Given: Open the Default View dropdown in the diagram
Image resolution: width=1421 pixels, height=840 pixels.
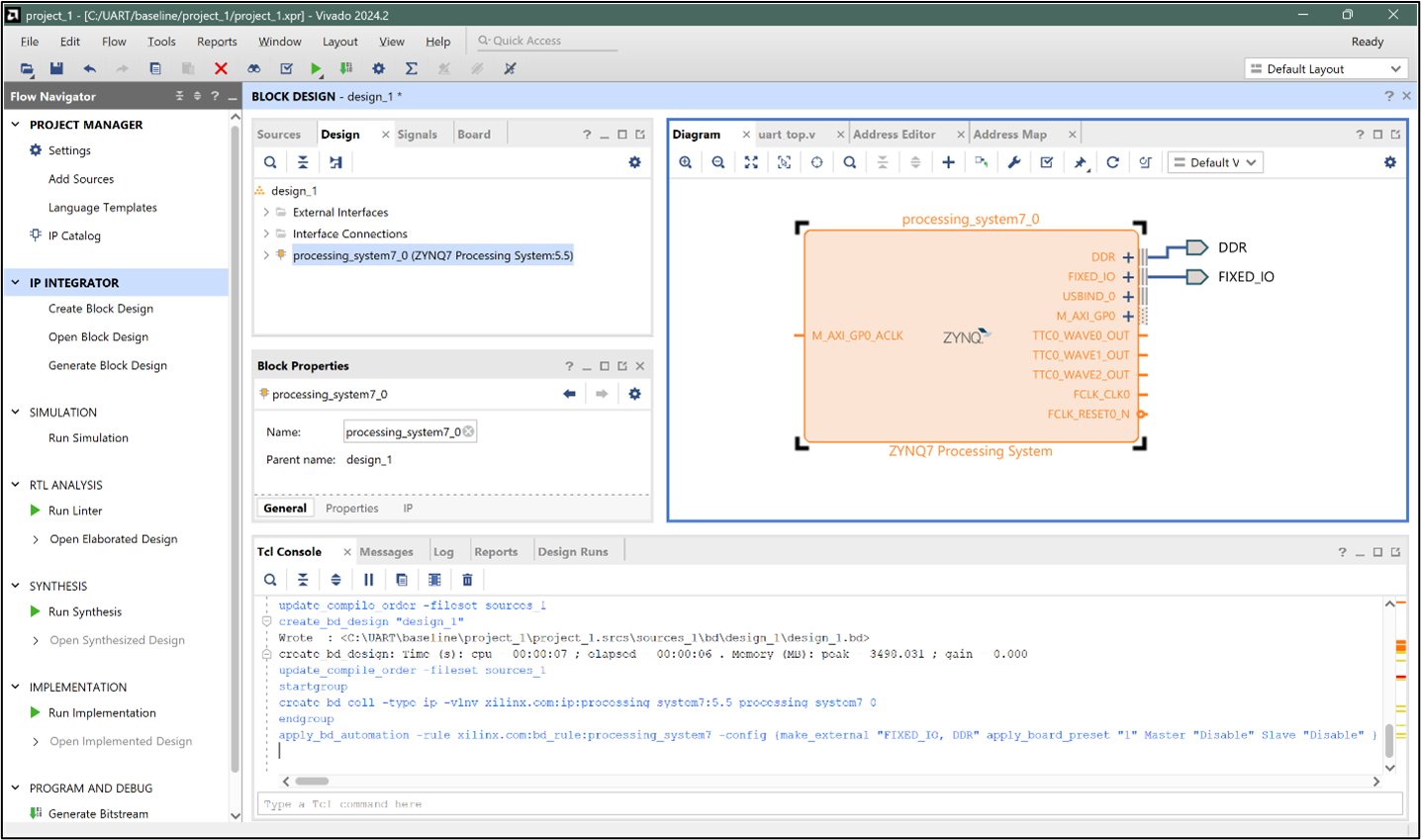Looking at the screenshot, I should click(x=1215, y=162).
